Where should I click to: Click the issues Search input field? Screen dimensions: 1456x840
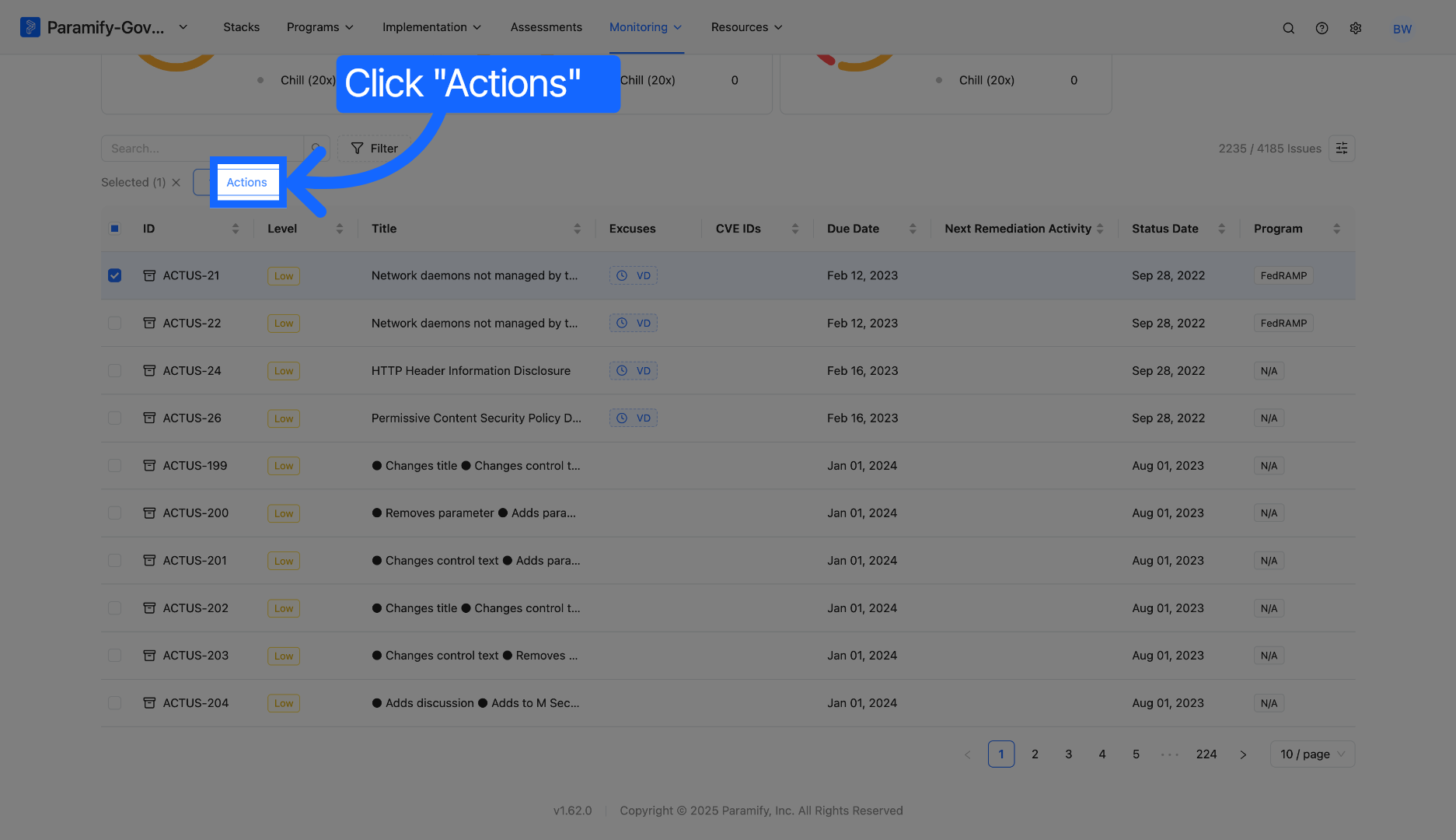(x=202, y=149)
